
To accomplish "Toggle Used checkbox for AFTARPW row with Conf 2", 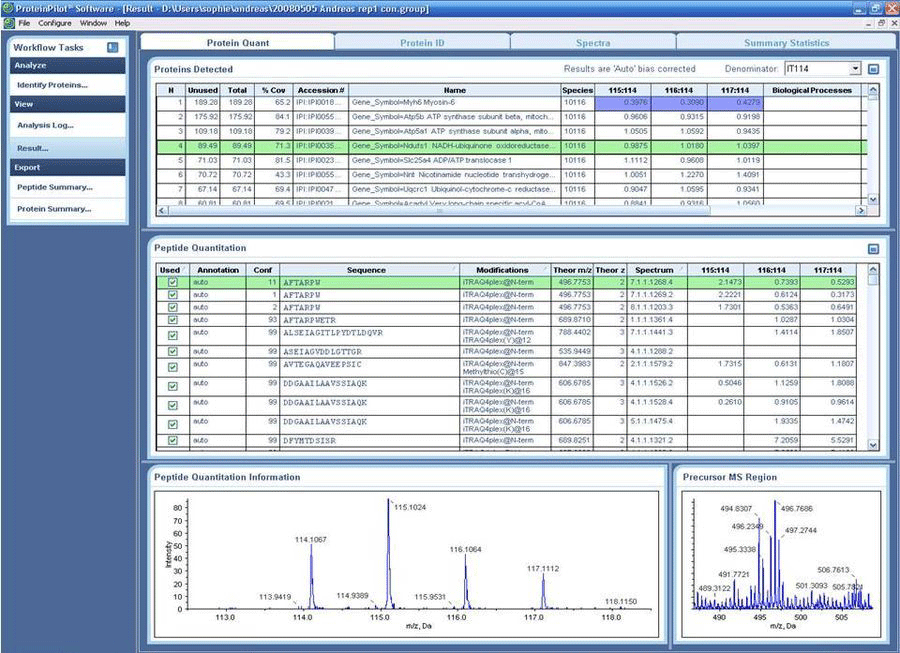I will (172, 307).
